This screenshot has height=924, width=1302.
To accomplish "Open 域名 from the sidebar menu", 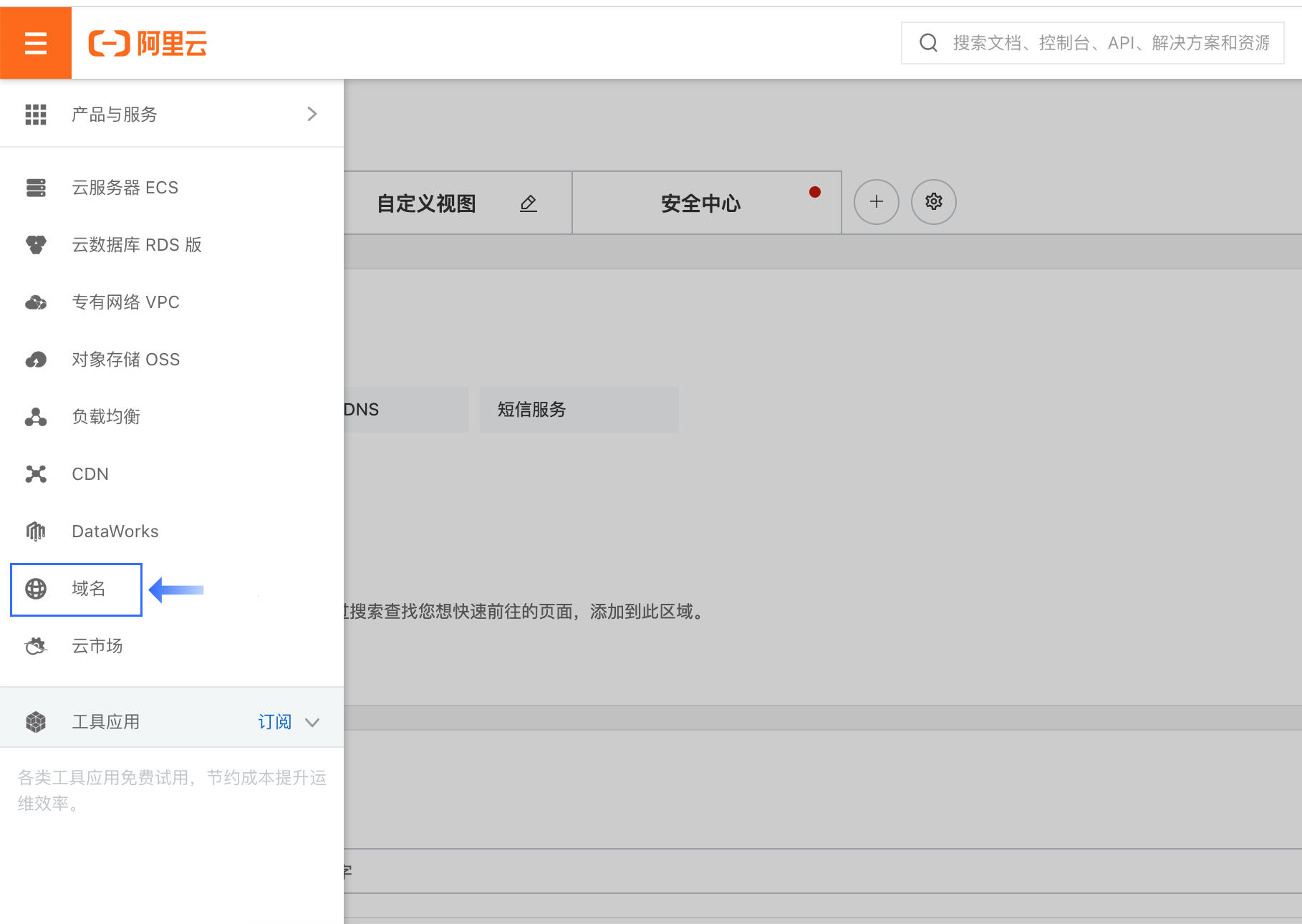I will (88, 589).
